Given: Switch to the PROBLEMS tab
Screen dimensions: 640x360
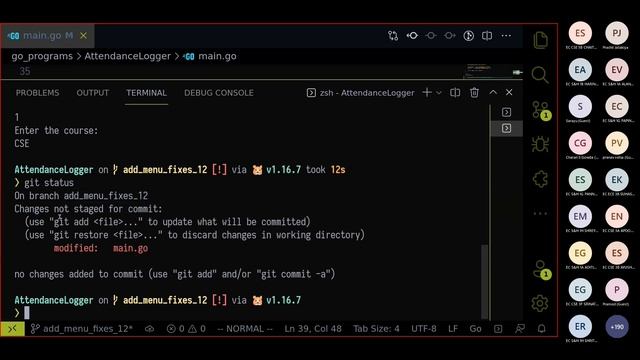Looking at the screenshot, I should tap(38, 93).
